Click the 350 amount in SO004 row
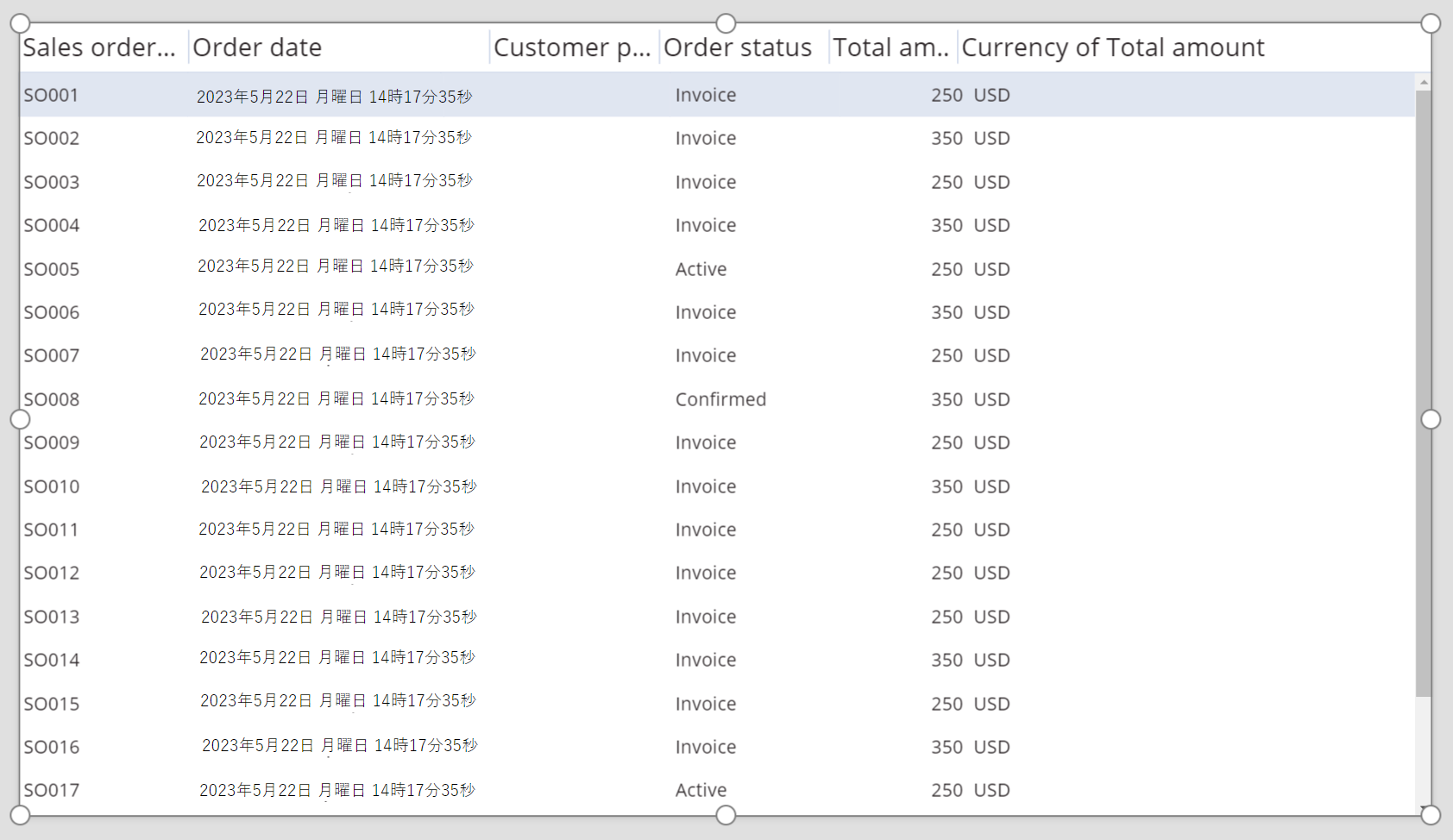Image resolution: width=1453 pixels, height=840 pixels. (x=947, y=225)
